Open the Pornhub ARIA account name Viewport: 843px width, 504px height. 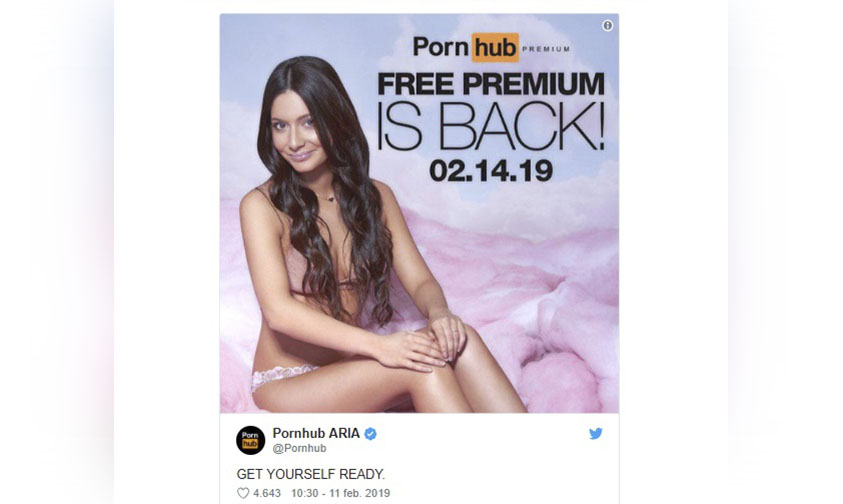(x=316, y=433)
